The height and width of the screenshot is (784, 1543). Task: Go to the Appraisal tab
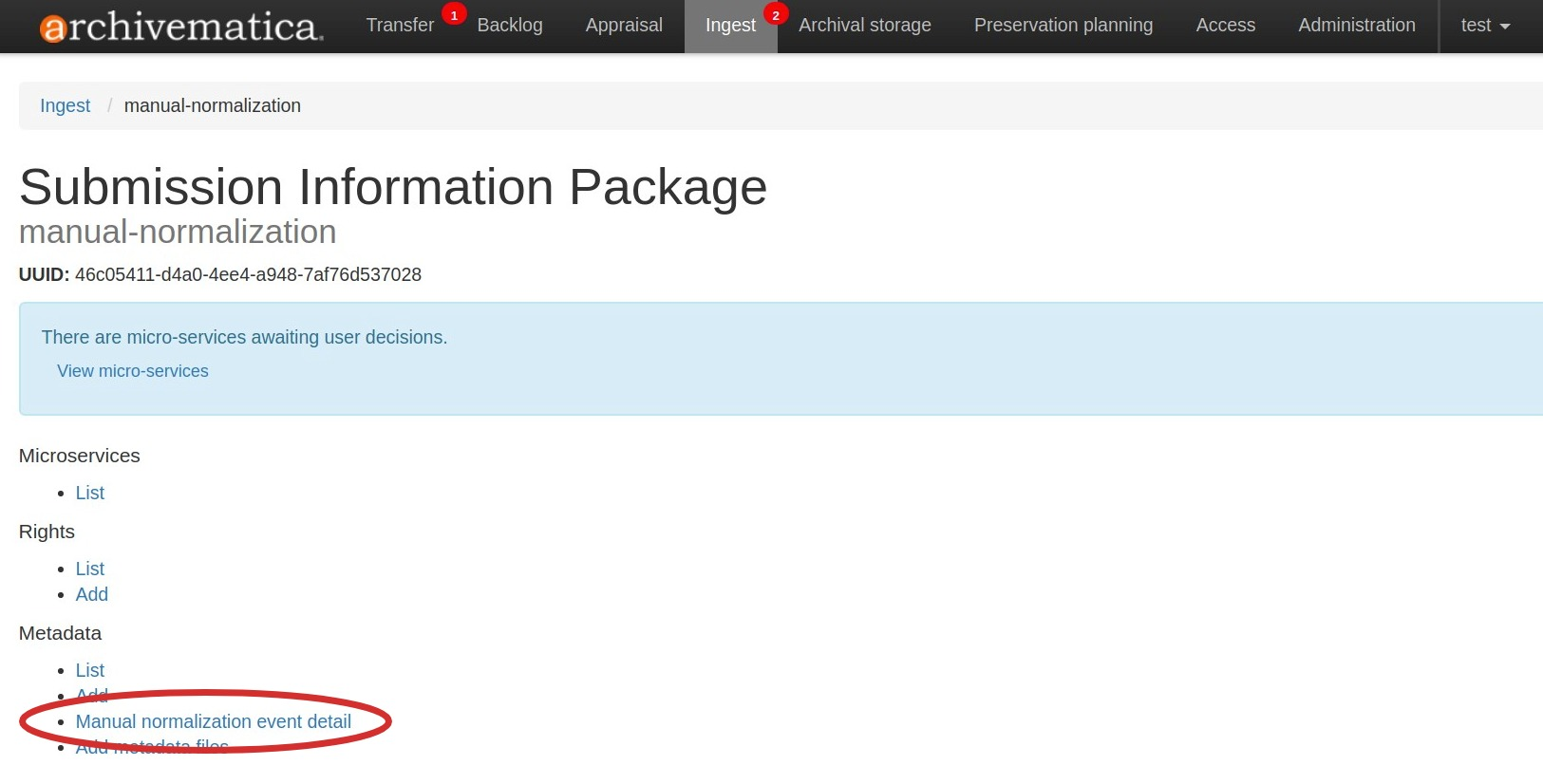(x=624, y=26)
